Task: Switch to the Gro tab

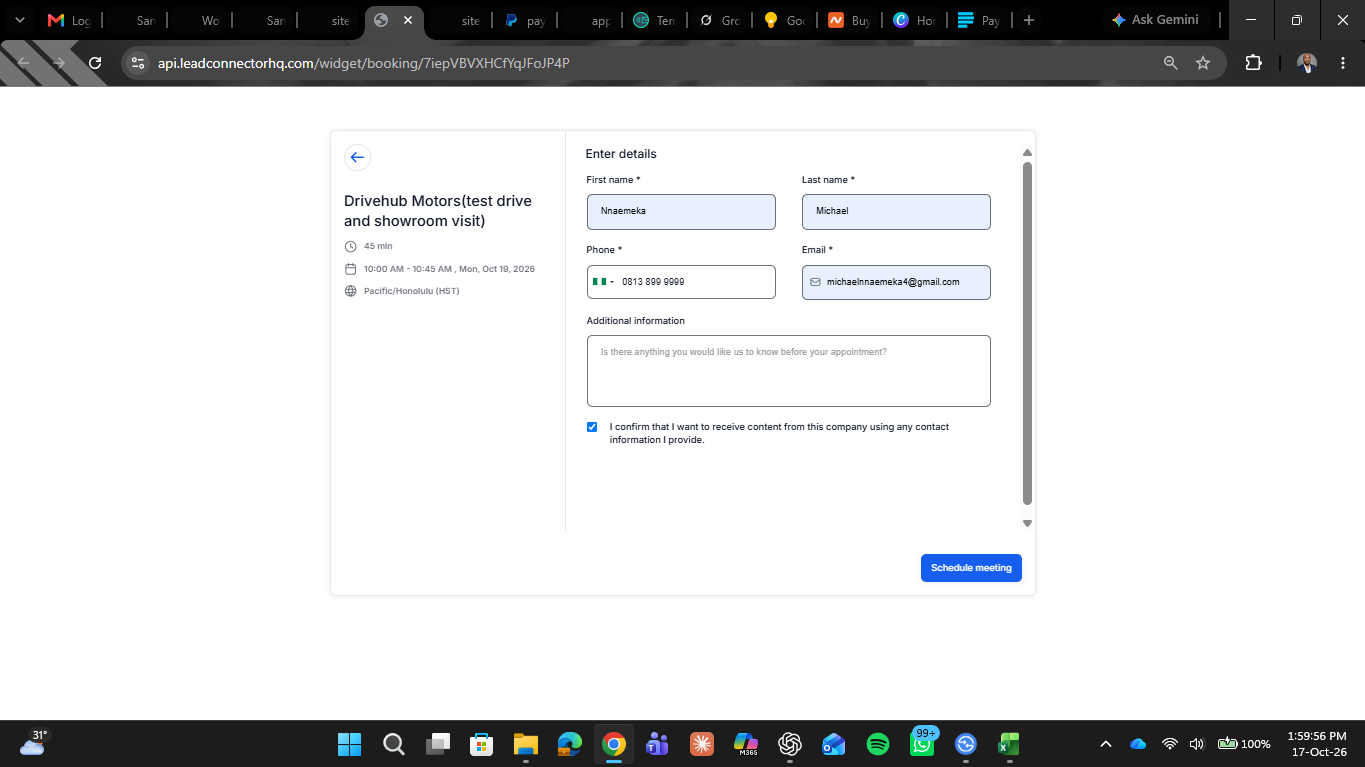Action: [719, 20]
